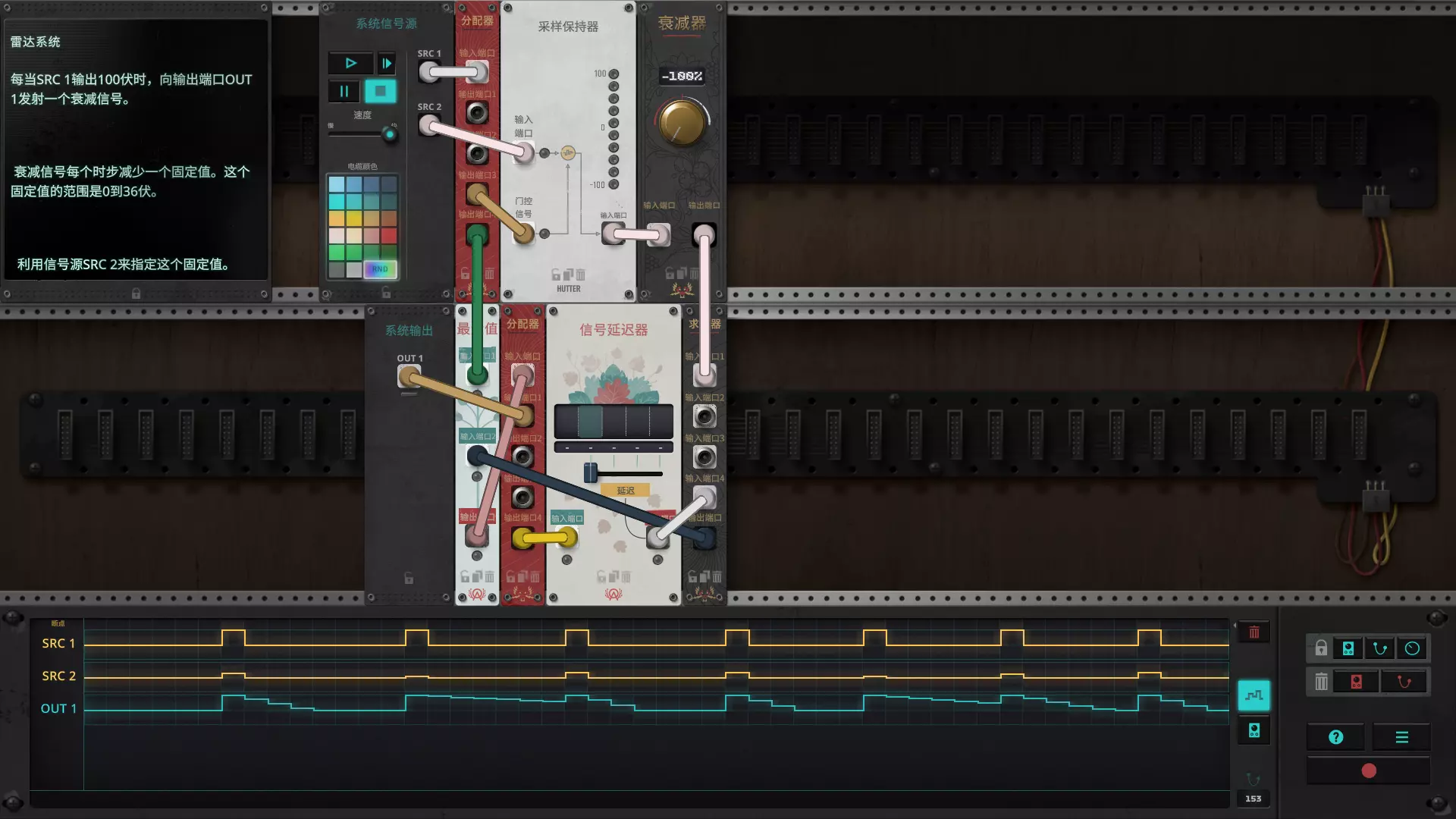This screenshot has width=1456, height=819.
Task: Click the cyan module icon below waveform button
Action: pos(1254,730)
